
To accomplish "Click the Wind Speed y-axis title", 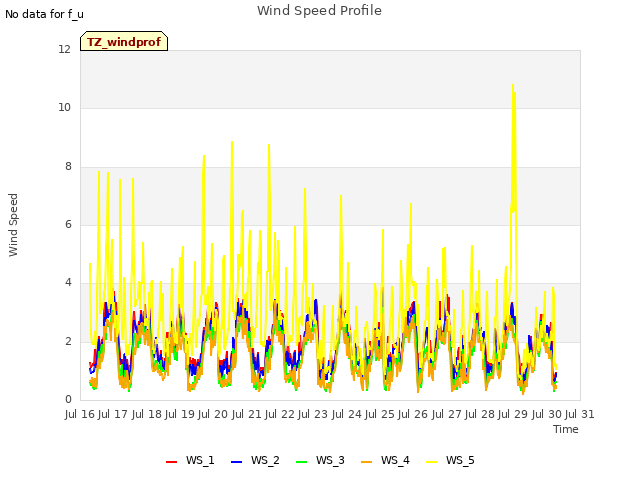I will (13, 225).
